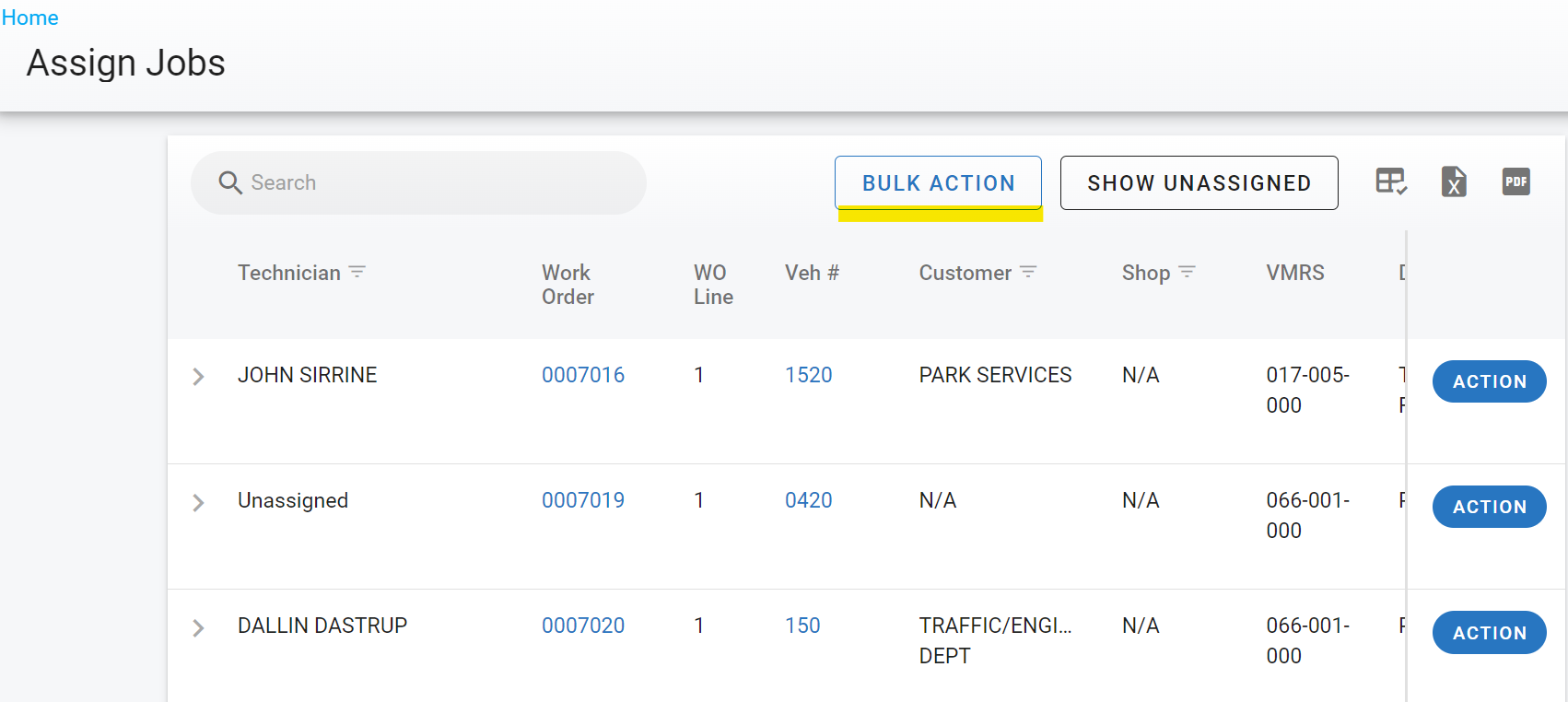Open the Shop column filter
The image size is (1568, 702).
click(x=1187, y=272)
